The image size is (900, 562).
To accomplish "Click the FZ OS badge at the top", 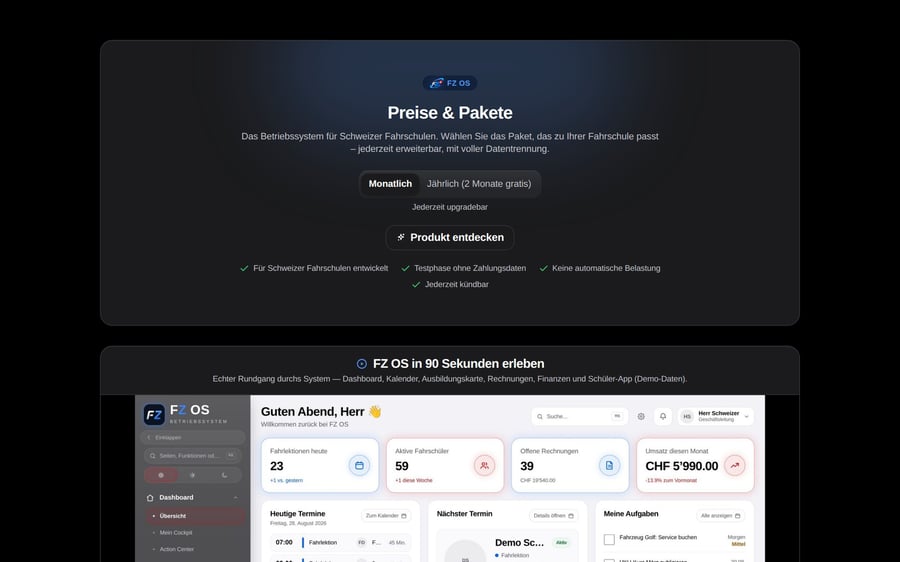I will (450, 83).
